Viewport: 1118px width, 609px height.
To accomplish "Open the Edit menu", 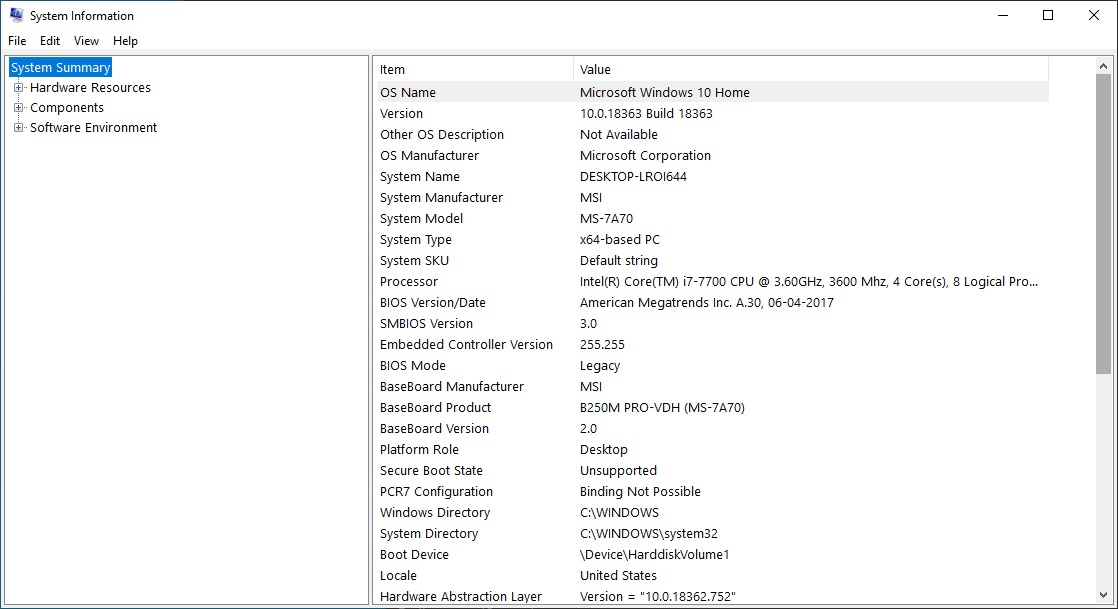I will point(49,41).
